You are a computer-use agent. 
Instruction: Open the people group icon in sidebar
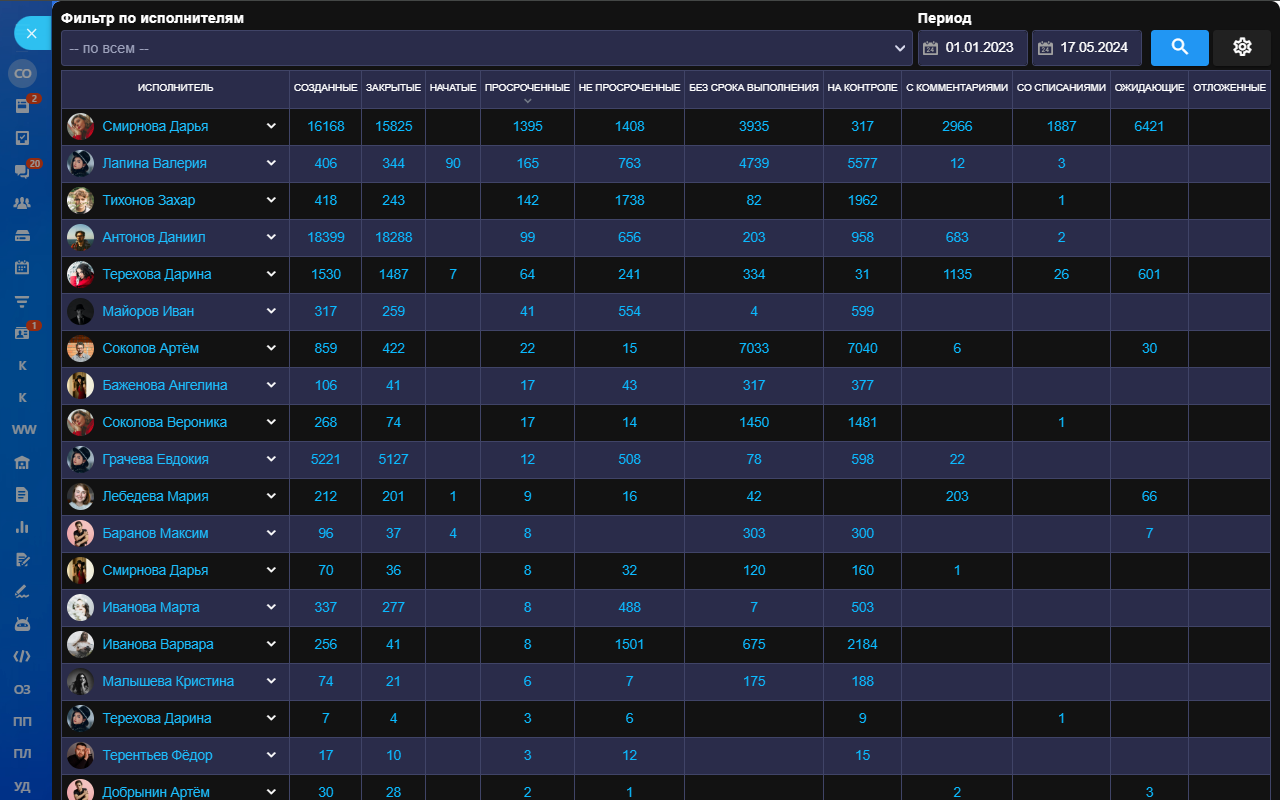[22, 203]
